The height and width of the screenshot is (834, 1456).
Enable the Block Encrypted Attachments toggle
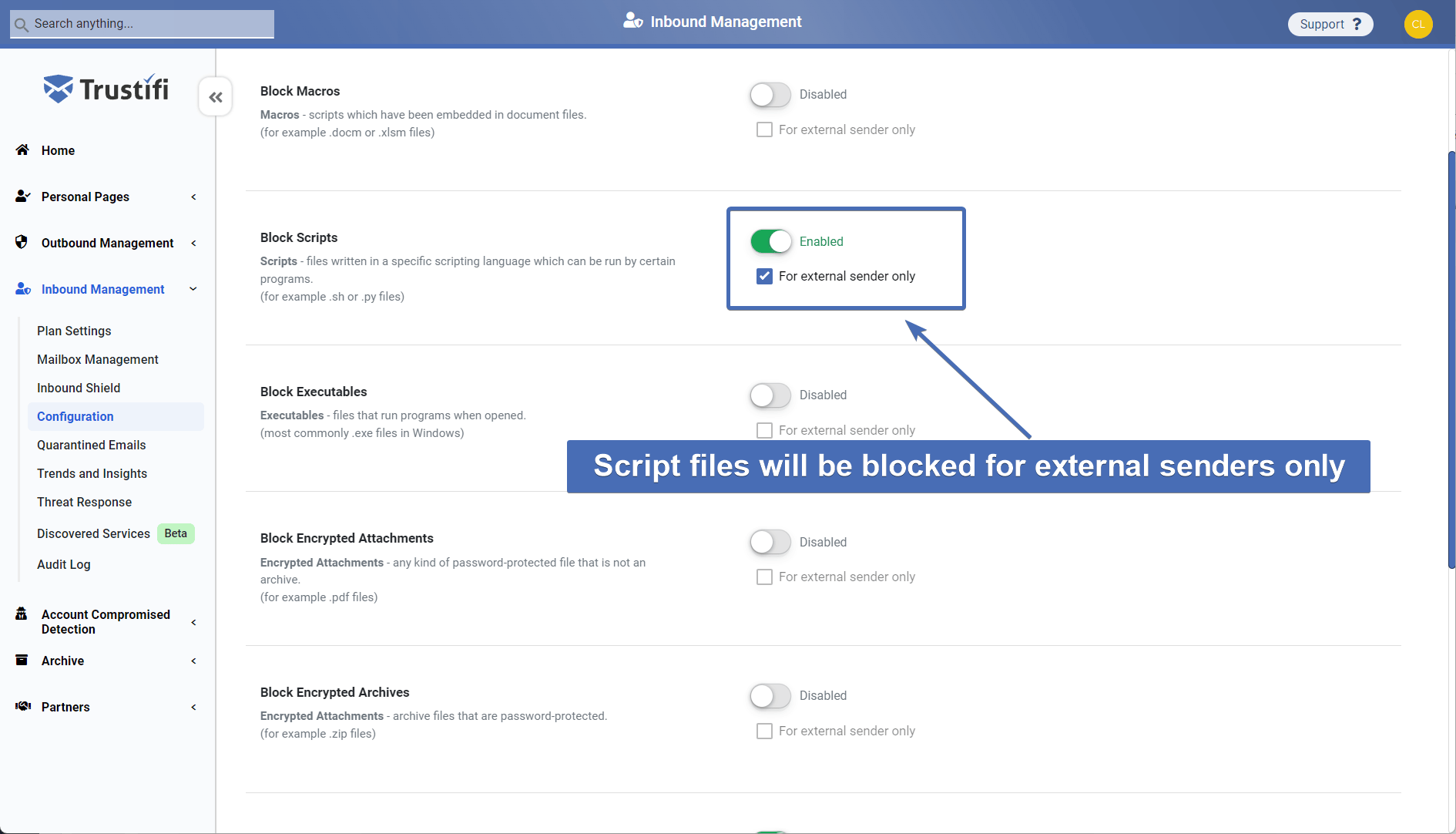tap(770, 542)
